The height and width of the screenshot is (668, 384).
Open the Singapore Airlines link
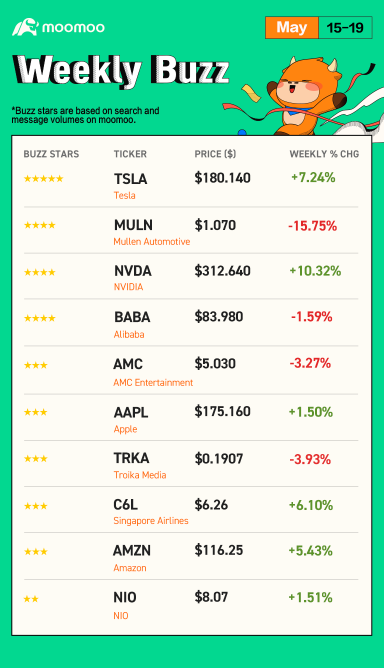tap(151, 521)
